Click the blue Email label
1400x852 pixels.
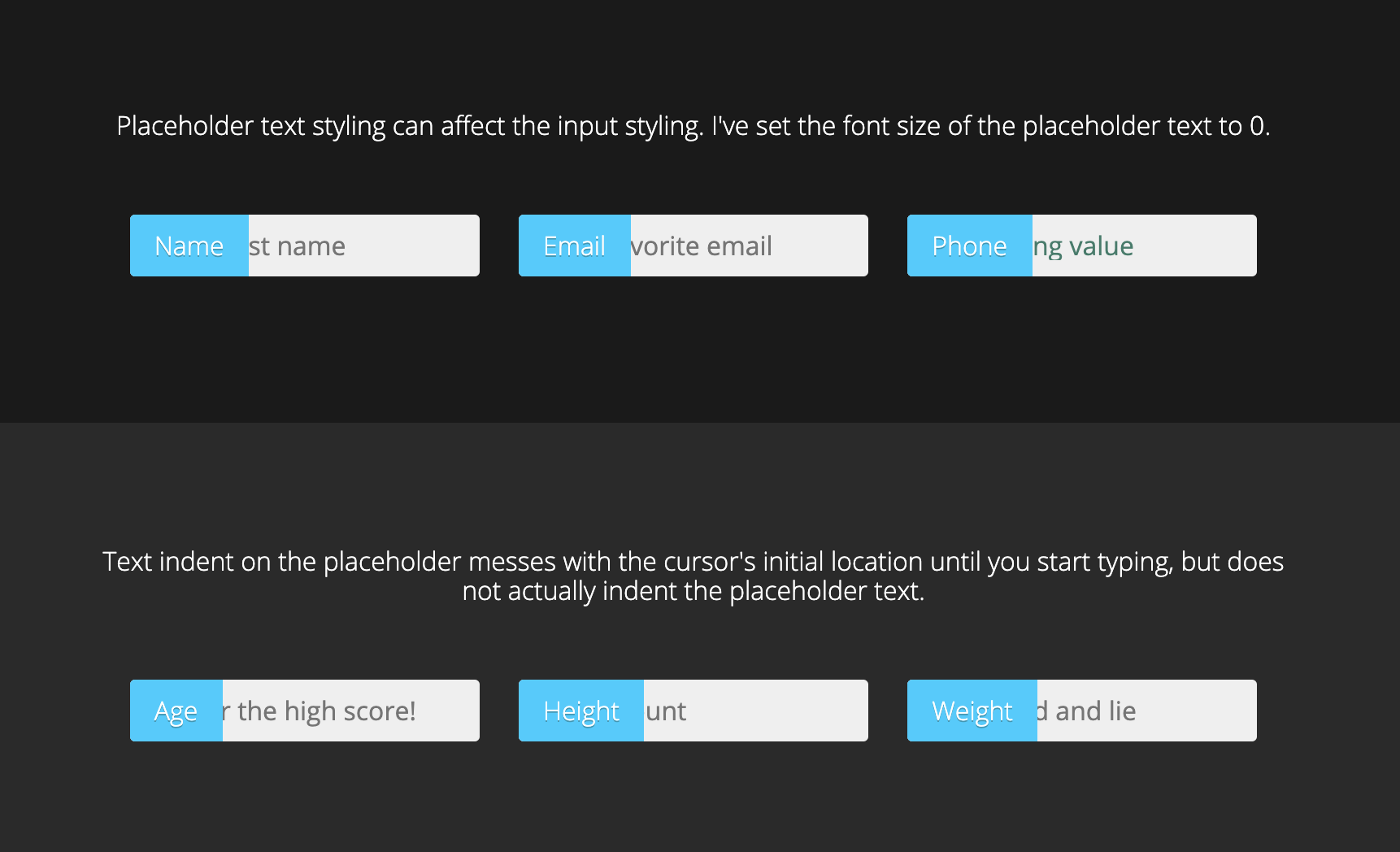[575, 246]
